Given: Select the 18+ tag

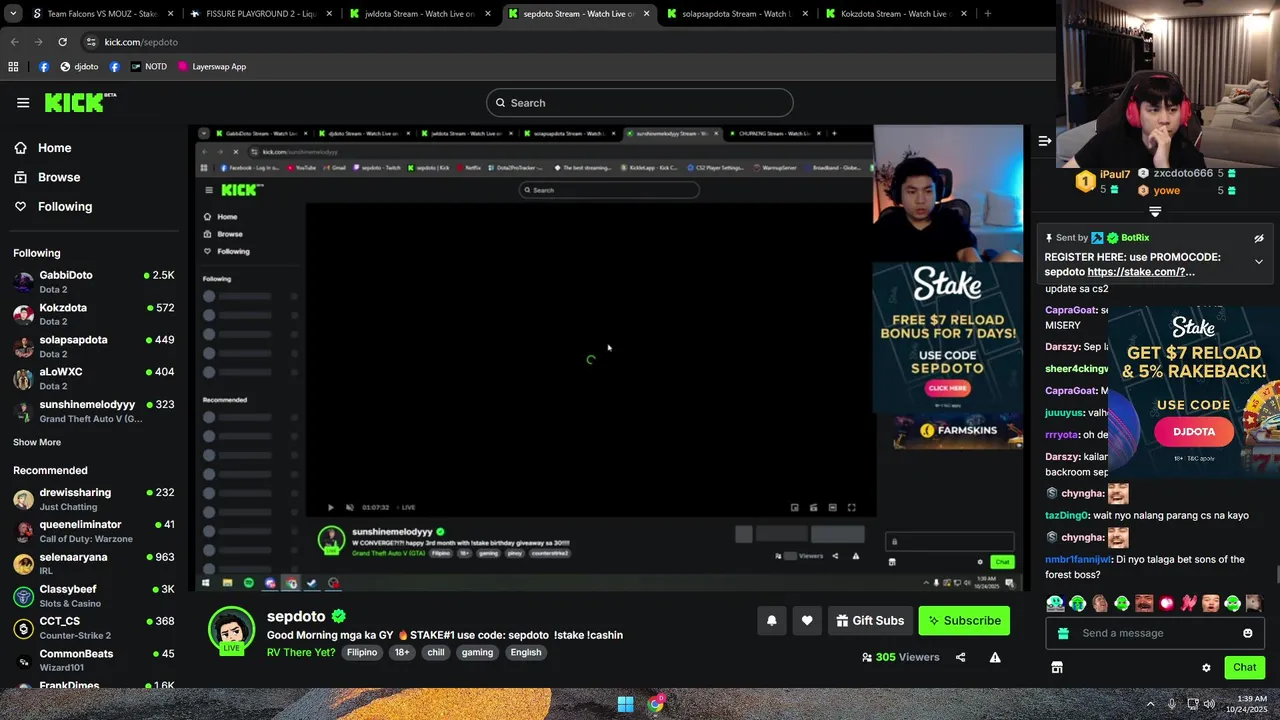Looking at the screenshot, I should click(401, 652).
